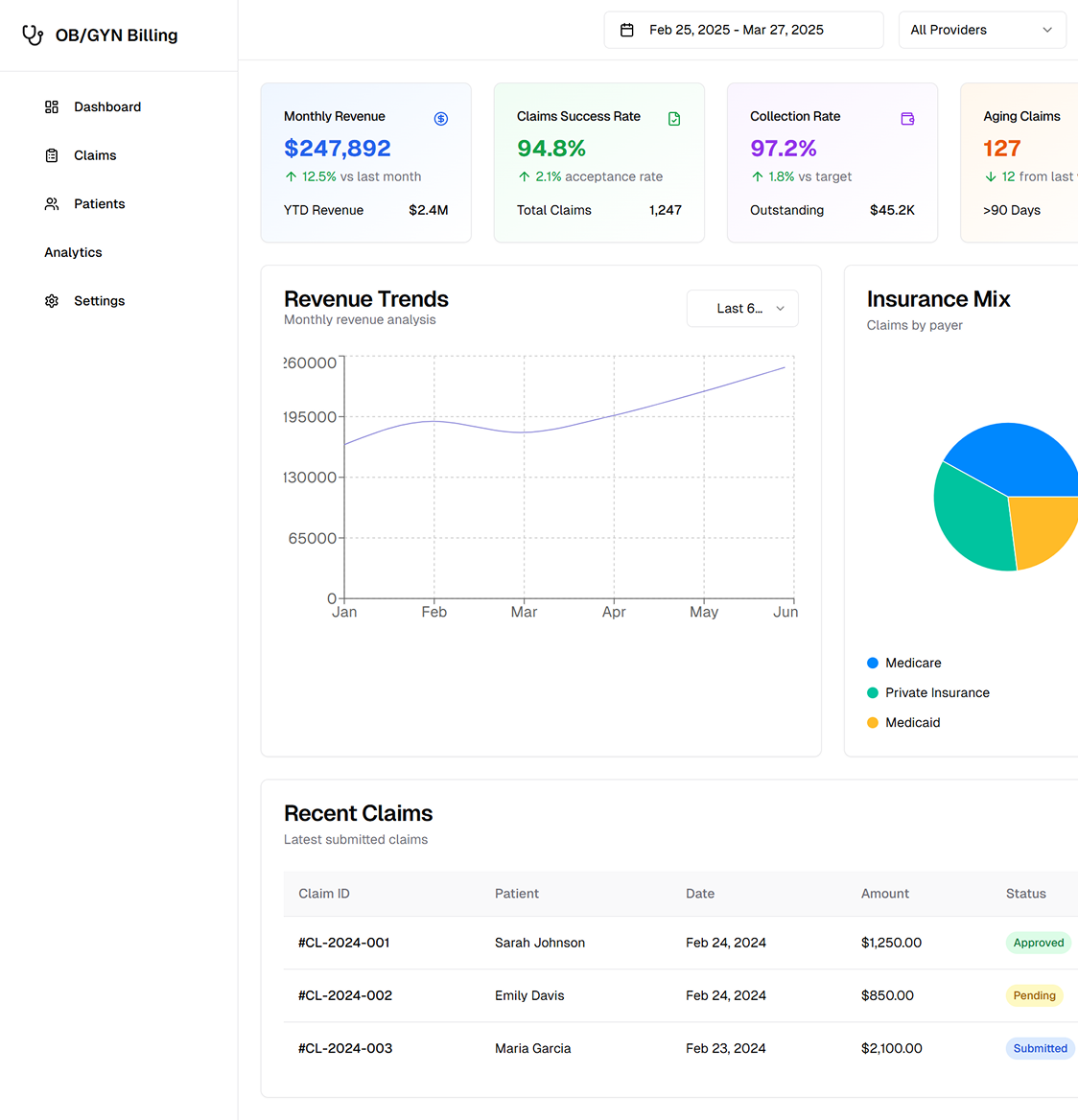The width and height of the screenshot is (1078, 1120).
Task: Click the Patient column header
Action: [517, 894]
